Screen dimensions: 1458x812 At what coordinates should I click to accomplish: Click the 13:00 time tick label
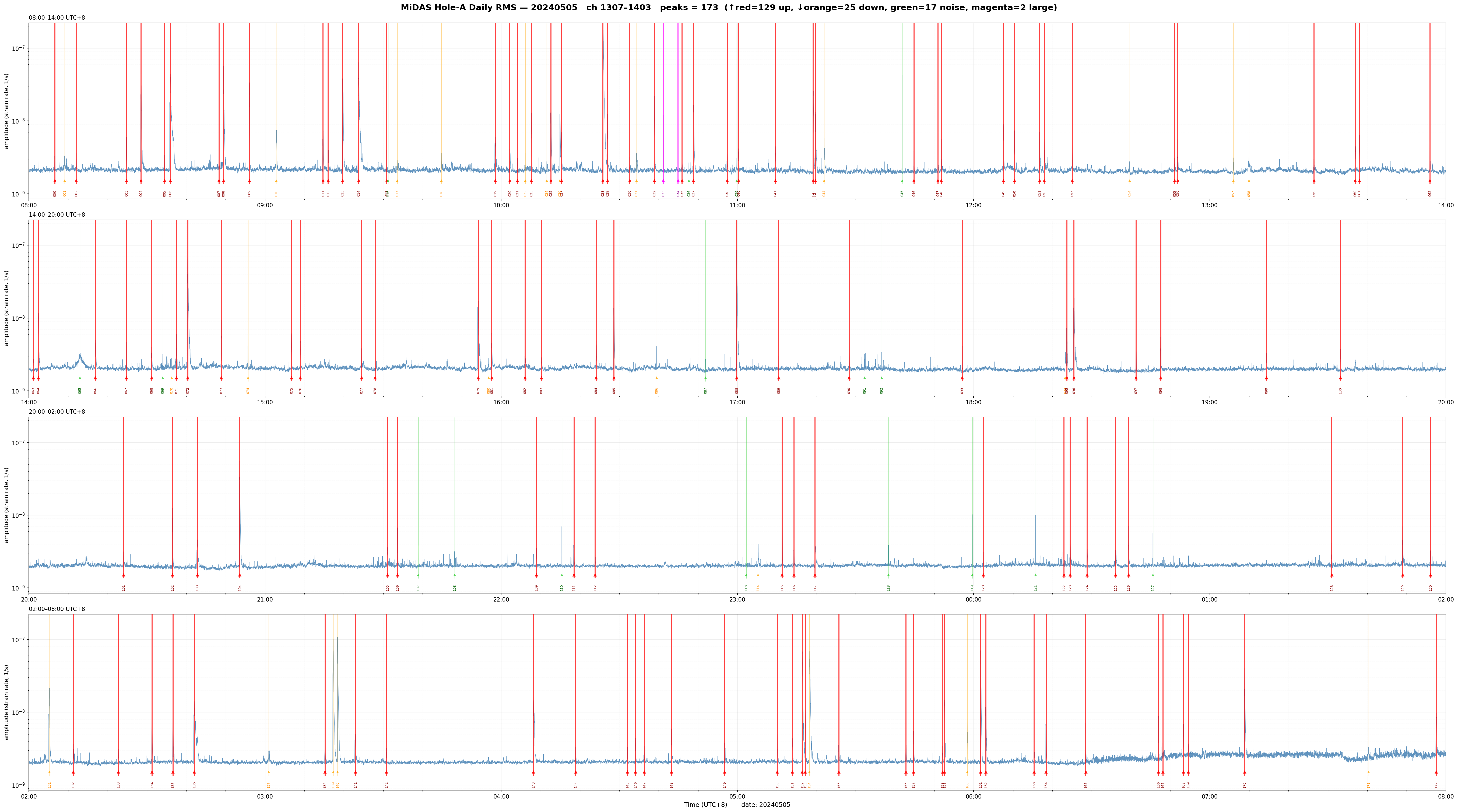1210,205
